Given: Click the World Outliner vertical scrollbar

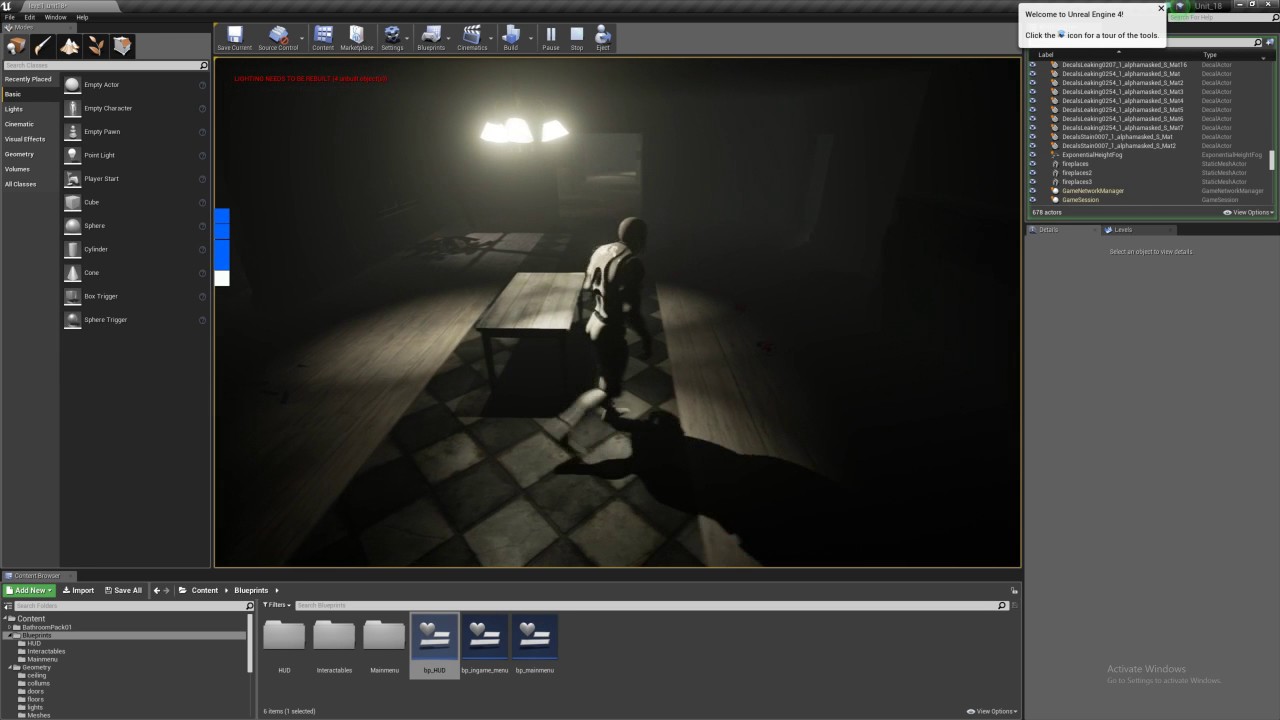Looking at the screenshot, I should coord(1272,161).
